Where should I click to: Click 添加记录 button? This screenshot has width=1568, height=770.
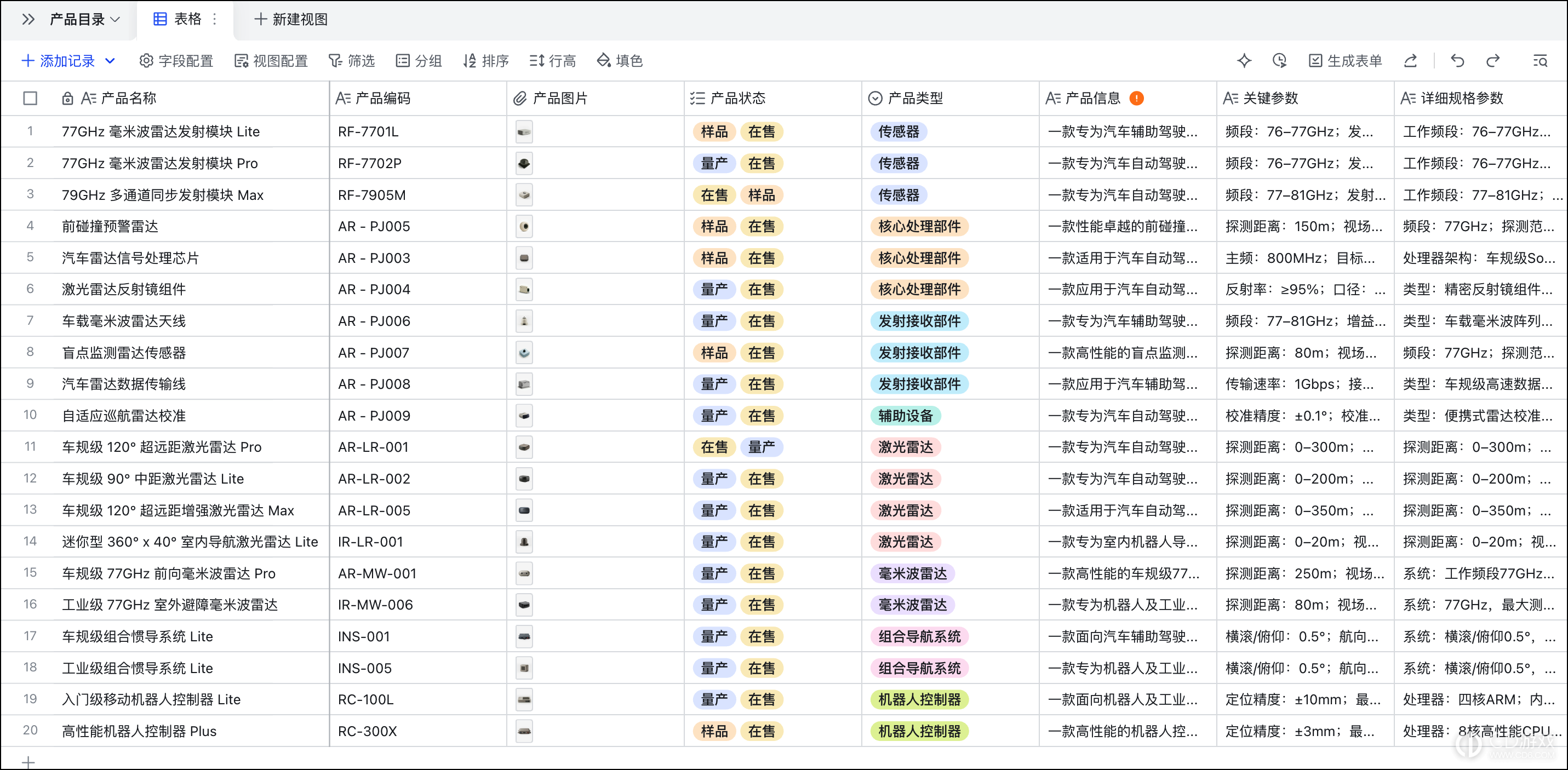[x=59, y=61]
